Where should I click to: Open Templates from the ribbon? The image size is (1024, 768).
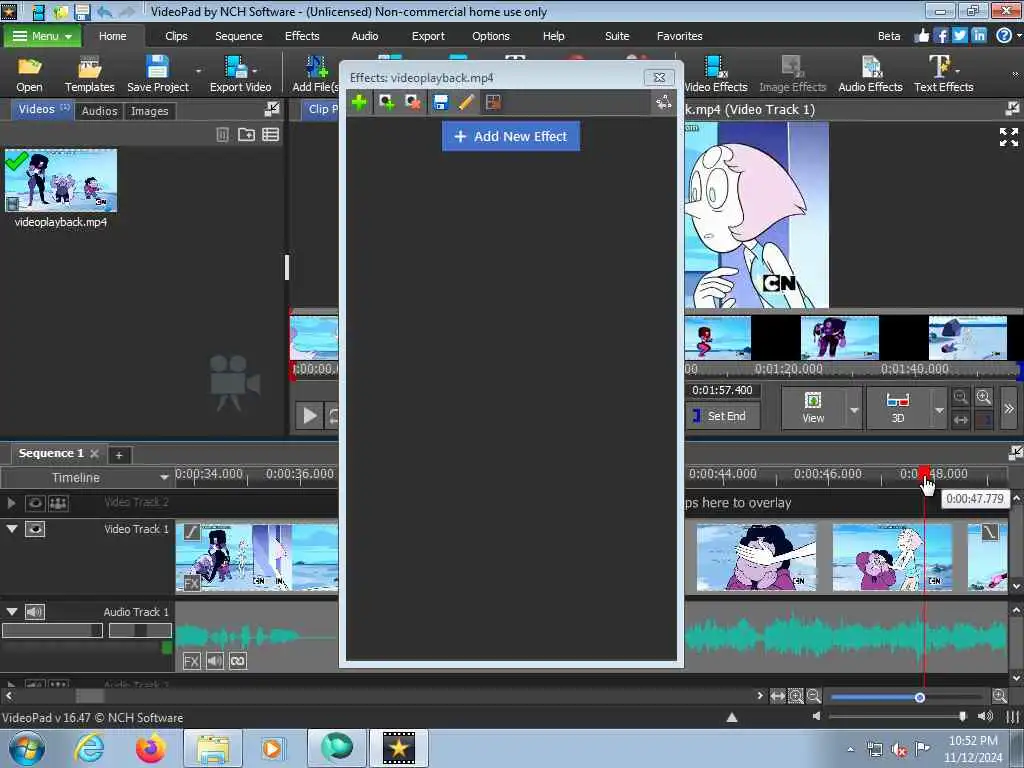tap(89, 74)
